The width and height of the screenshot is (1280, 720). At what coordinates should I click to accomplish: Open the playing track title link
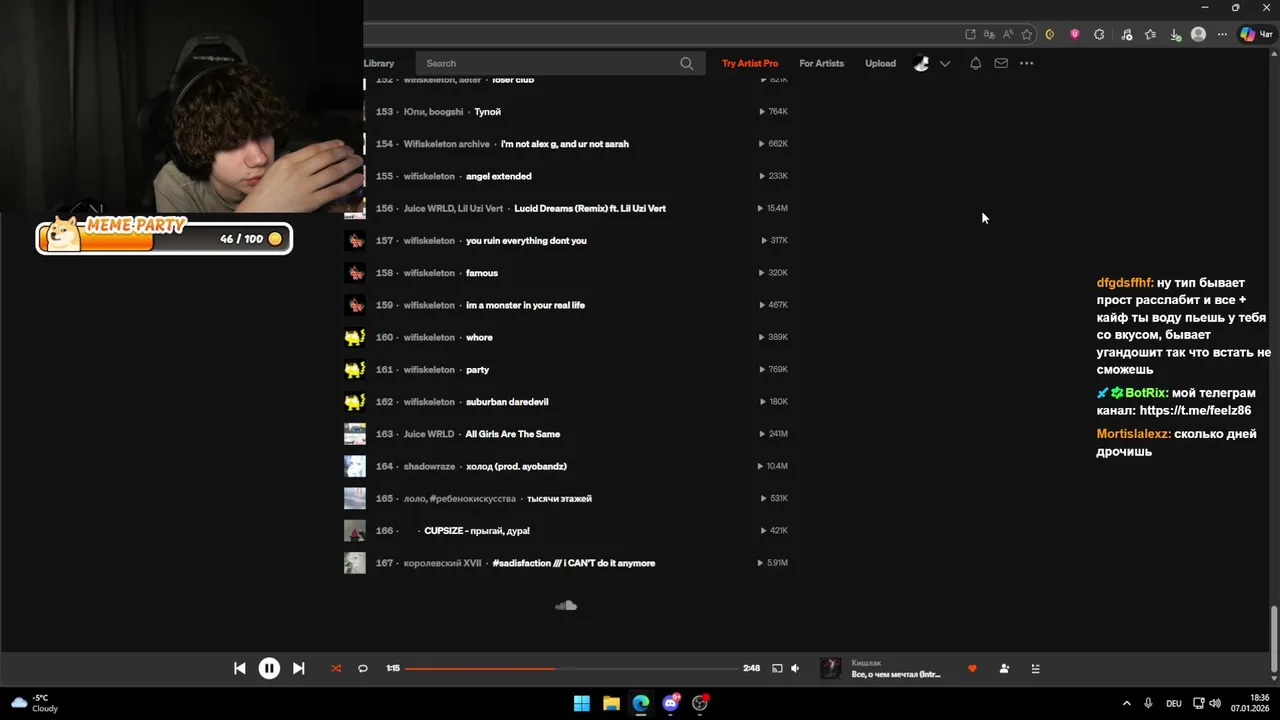pos(896,675)
